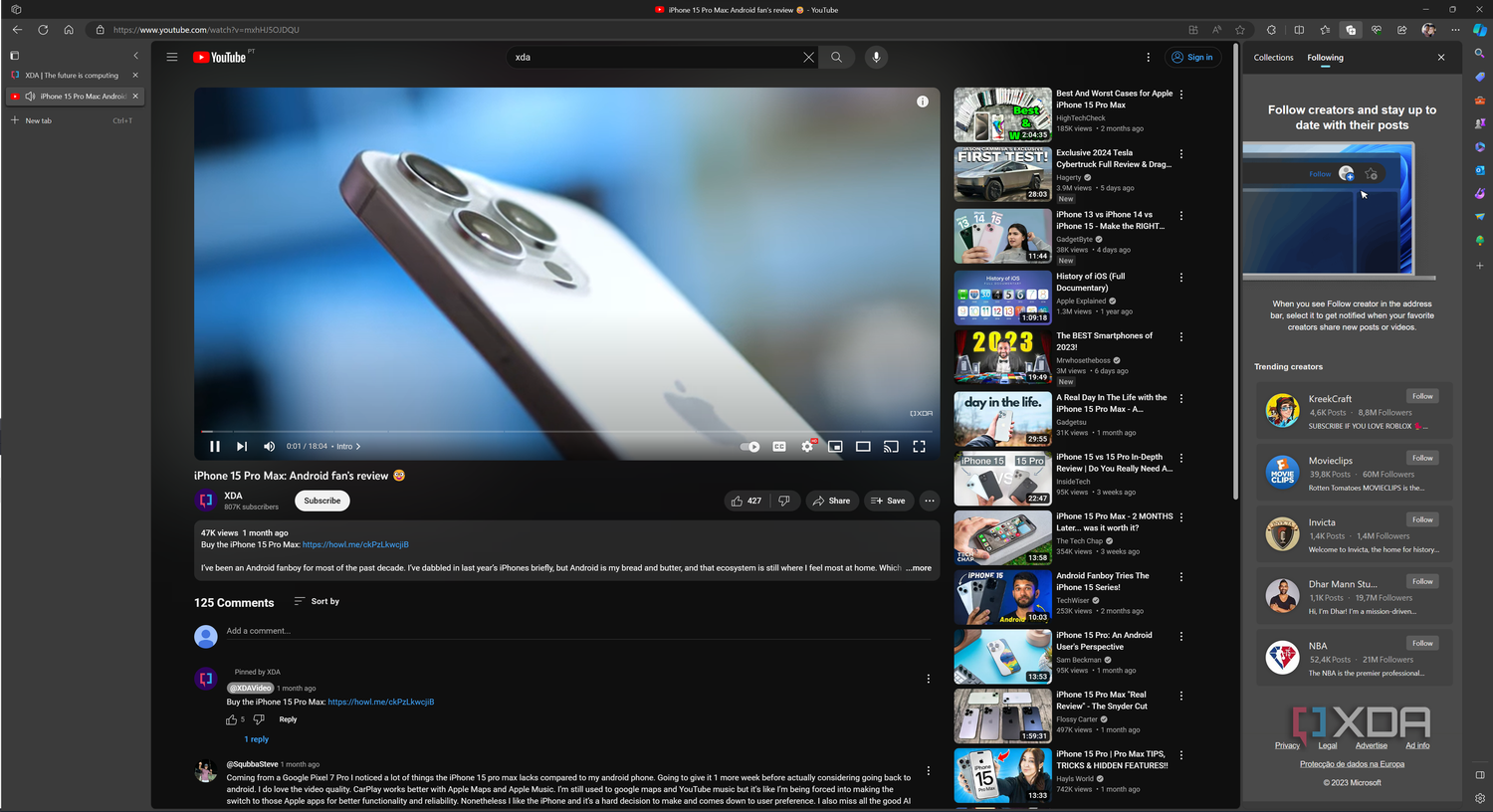
Task: Sign in to YouTube
Action: [1191, 58]
